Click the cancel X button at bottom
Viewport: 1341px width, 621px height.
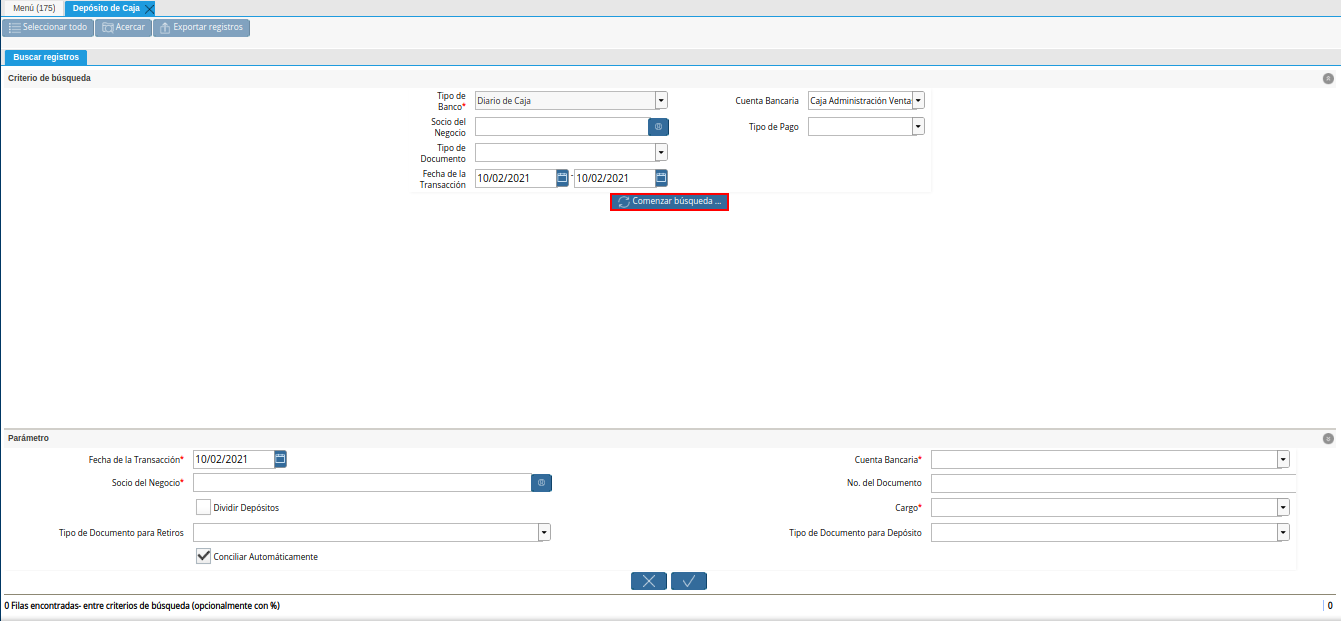coord(649,581)
